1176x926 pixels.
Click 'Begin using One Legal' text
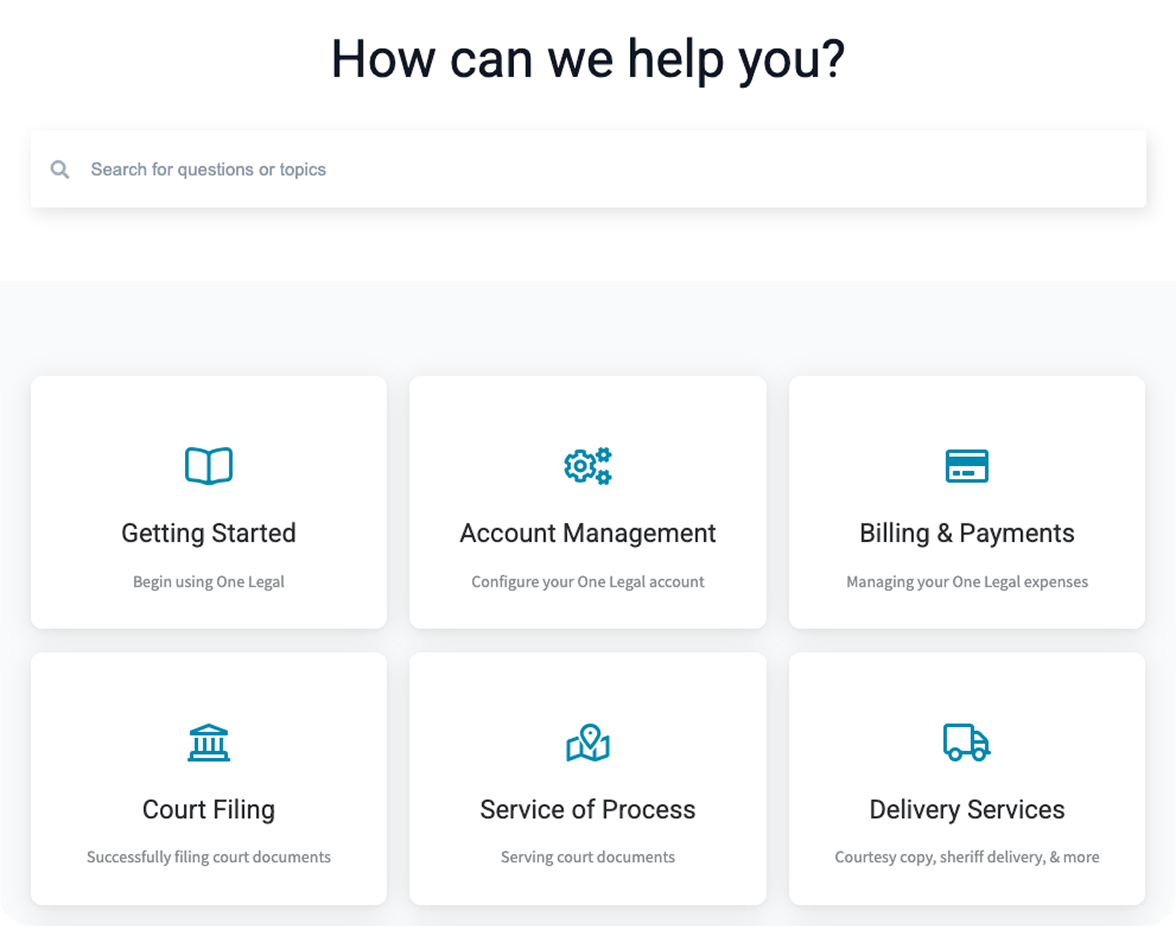coord(208,582)
